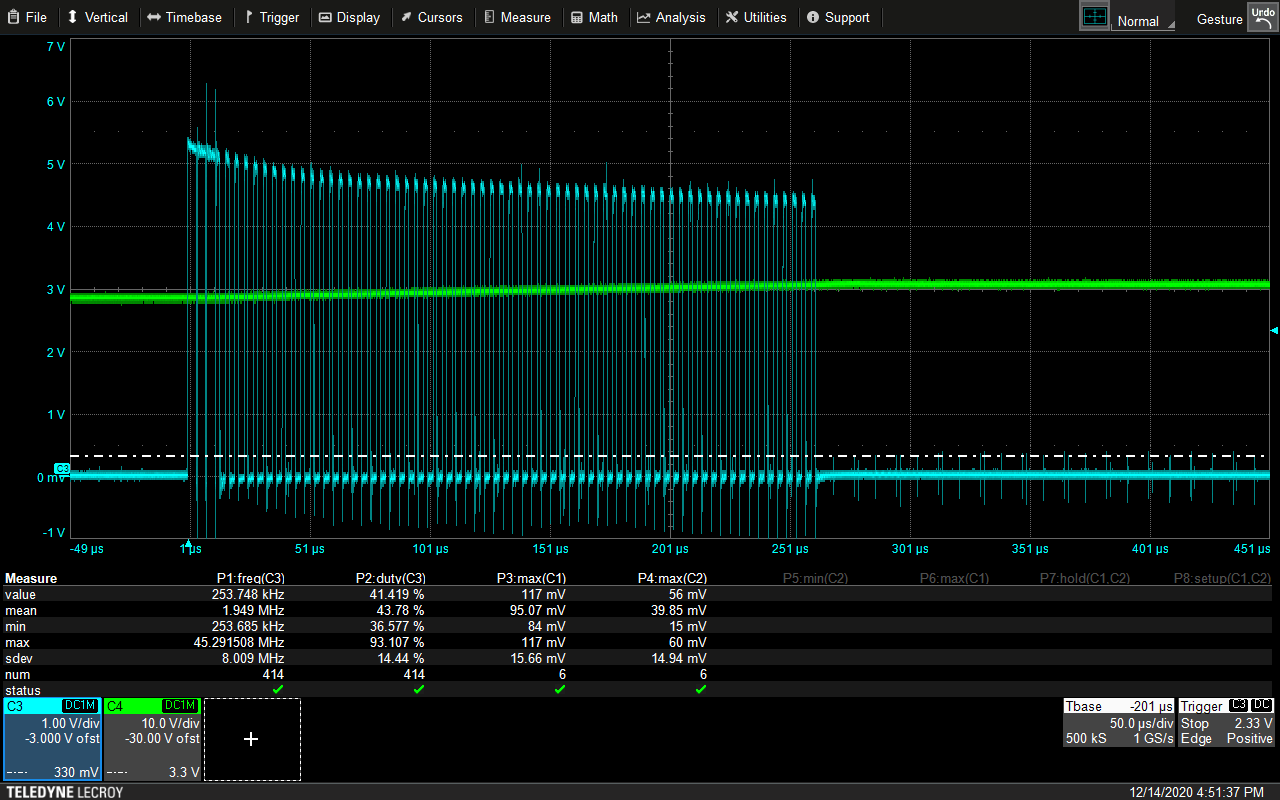Open the C4 channel descriptor box
The image size is (1280, 800).
152,740
